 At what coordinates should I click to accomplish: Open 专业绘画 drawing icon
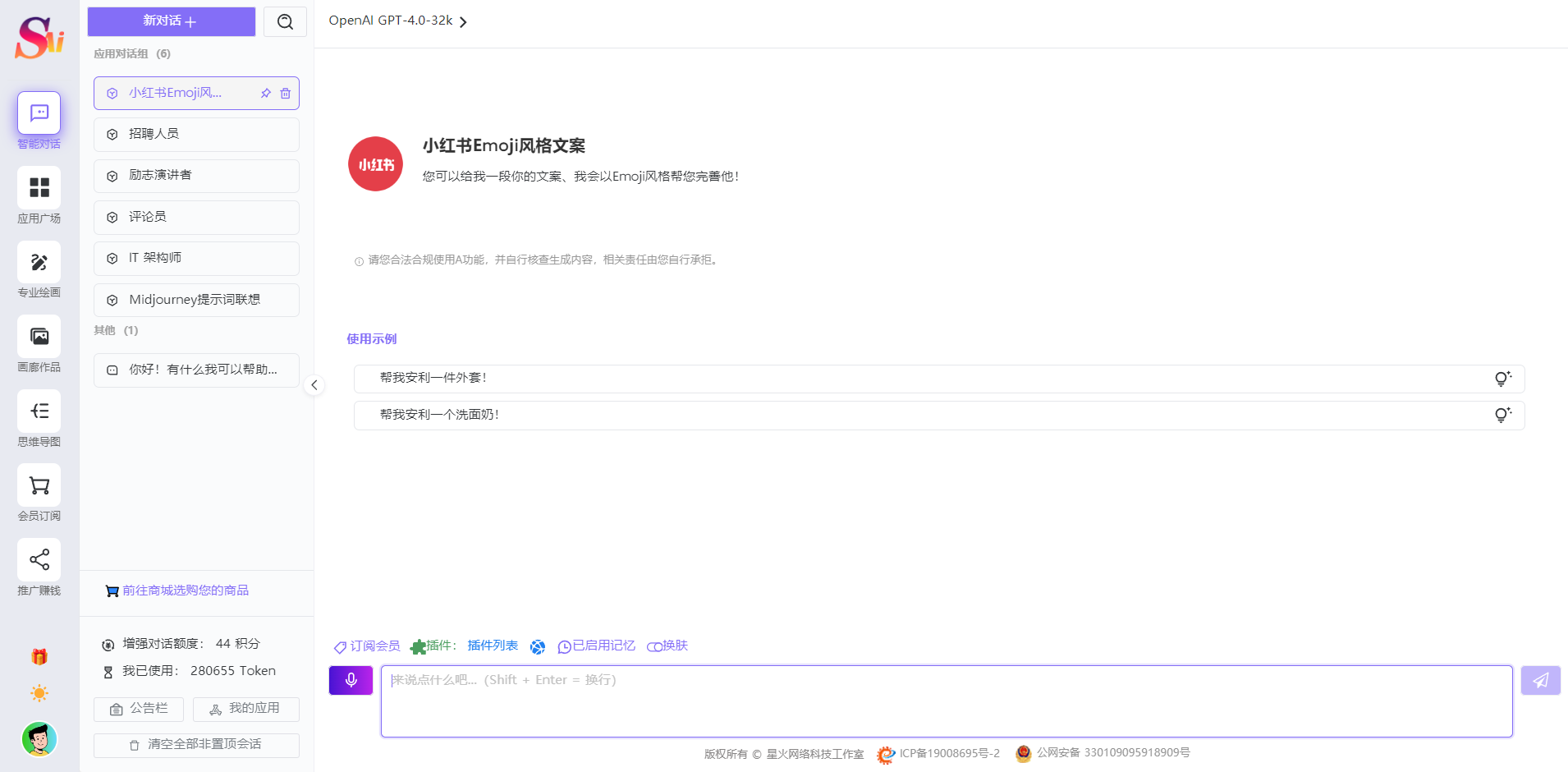point(39,262)
